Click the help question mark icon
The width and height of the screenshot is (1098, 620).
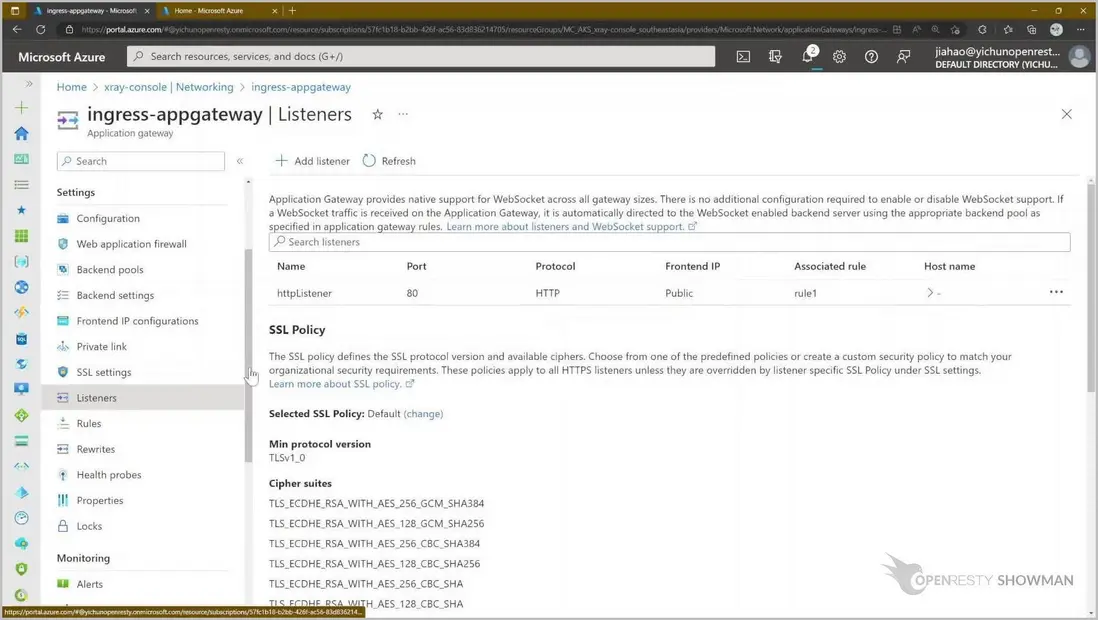(x=871, y=57)
